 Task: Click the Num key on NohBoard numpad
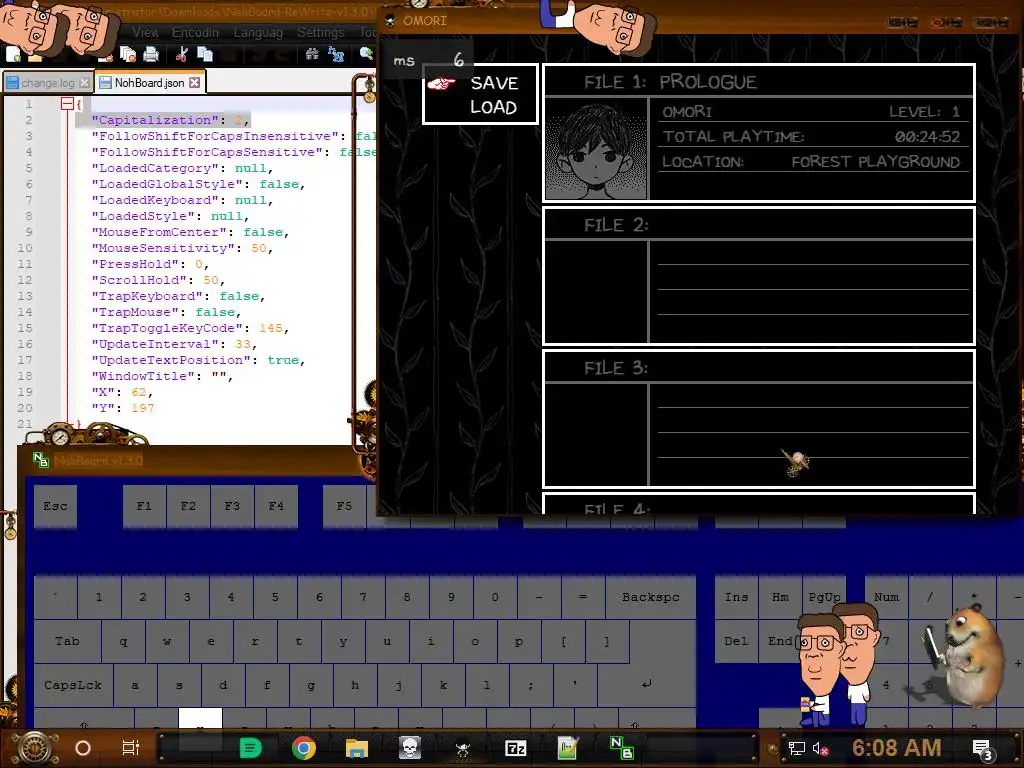pos(886,597)
